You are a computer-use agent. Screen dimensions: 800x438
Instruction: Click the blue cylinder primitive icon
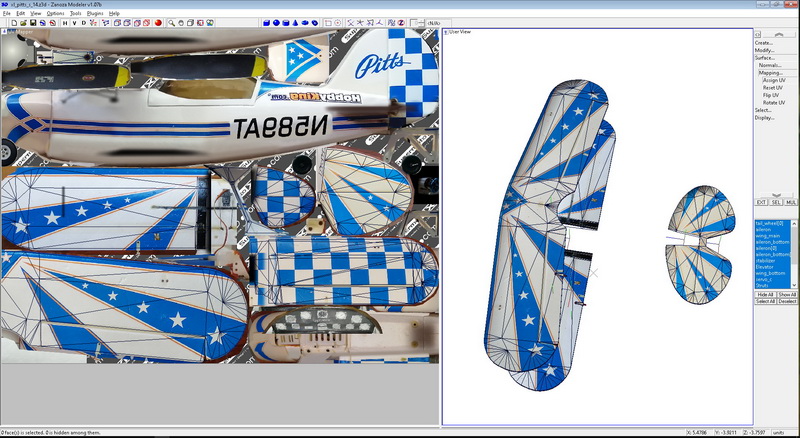(286, 23)
